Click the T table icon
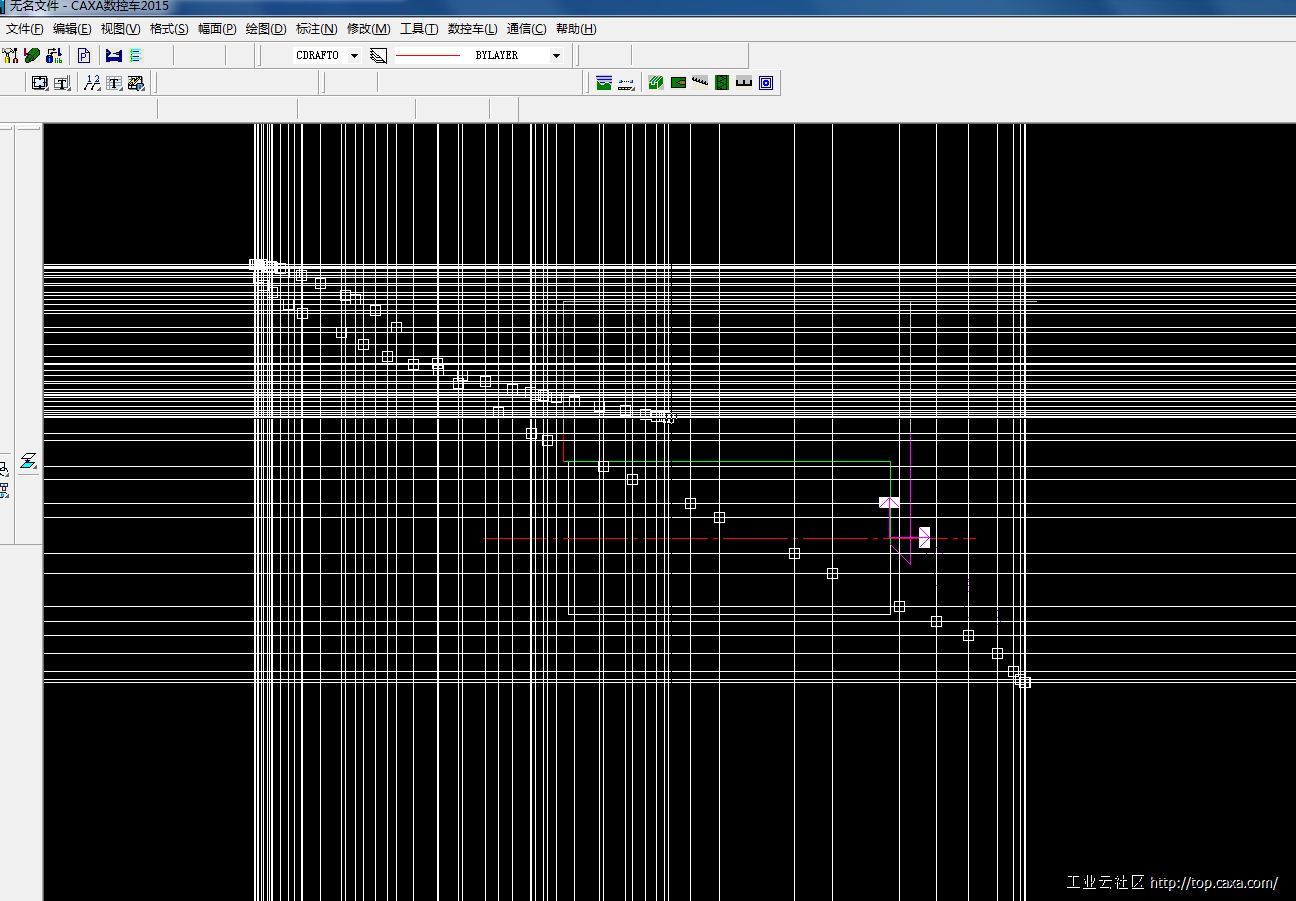 tap(114, 83)
